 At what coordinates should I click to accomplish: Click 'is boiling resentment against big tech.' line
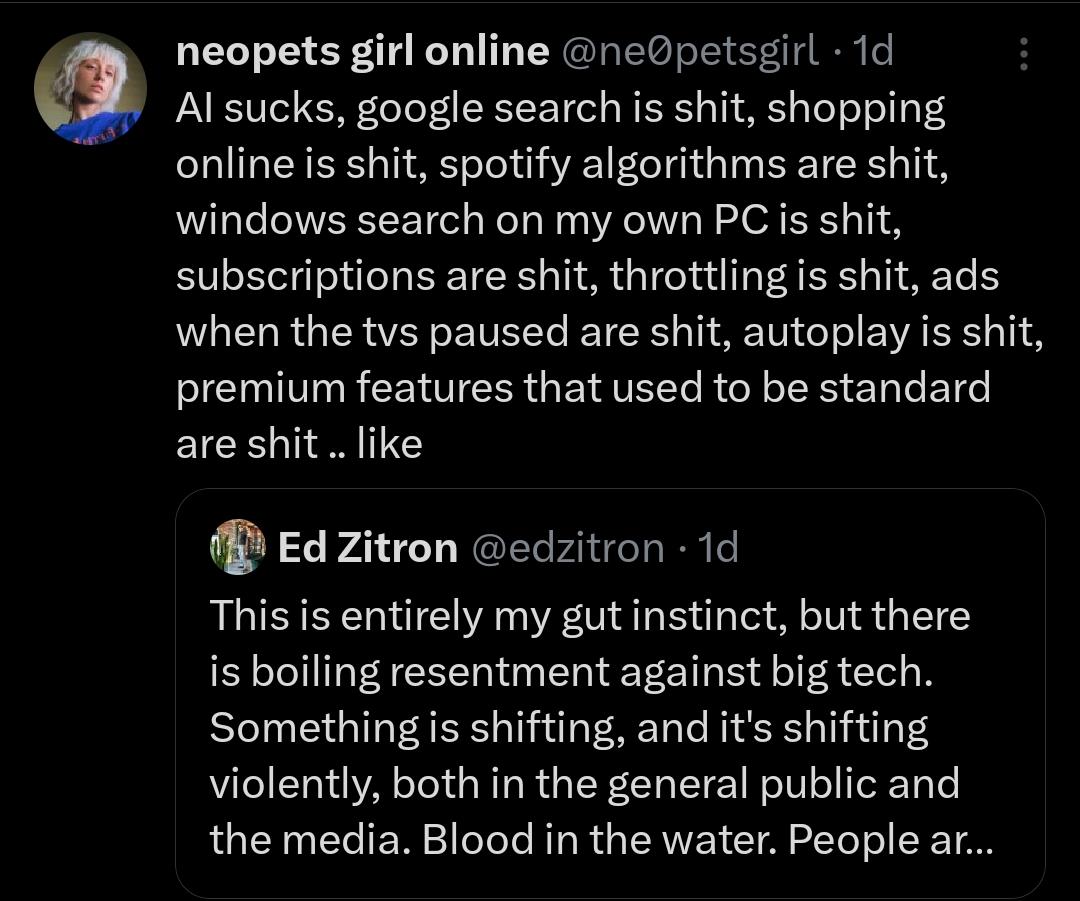pos(570,672)
